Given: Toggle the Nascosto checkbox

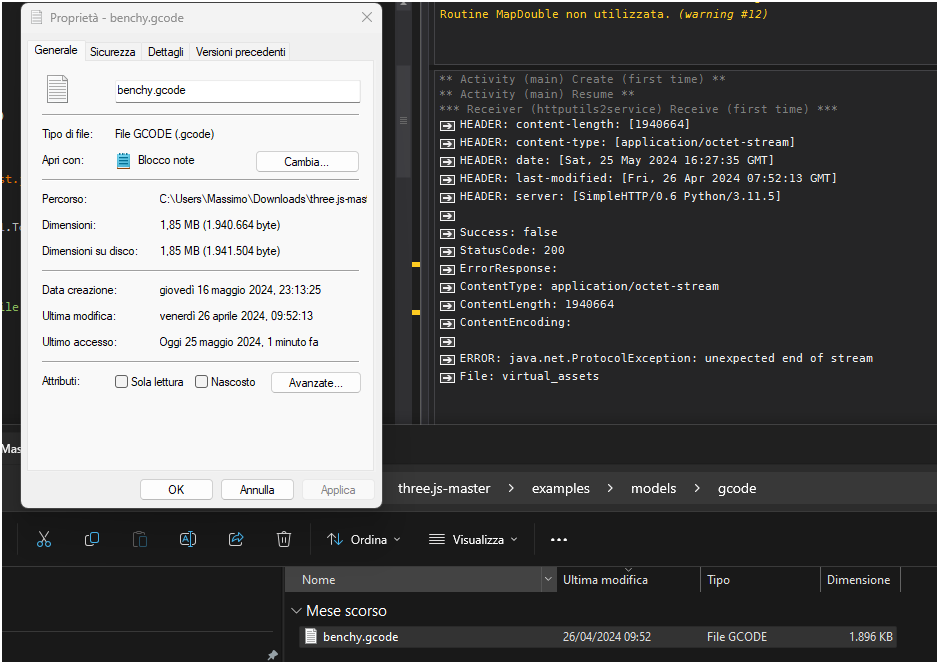Looking at the screenshot, I should tap(201, 382).
